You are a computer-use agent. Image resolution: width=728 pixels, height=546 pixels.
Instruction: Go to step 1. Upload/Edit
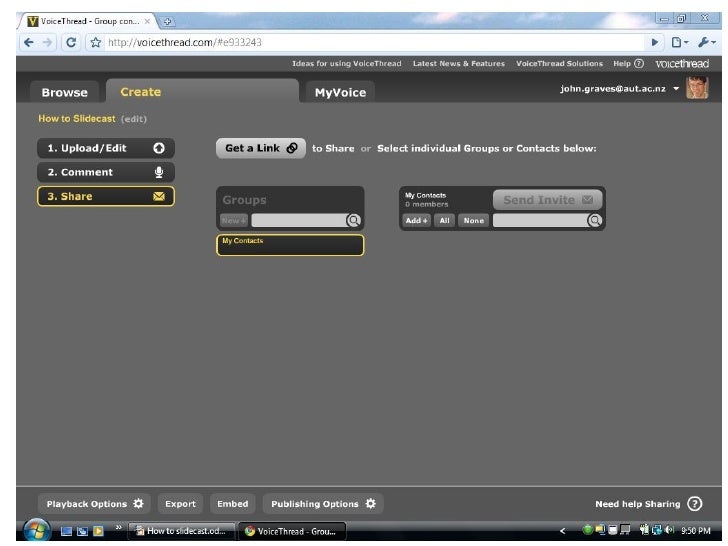(x=105, y=148)
